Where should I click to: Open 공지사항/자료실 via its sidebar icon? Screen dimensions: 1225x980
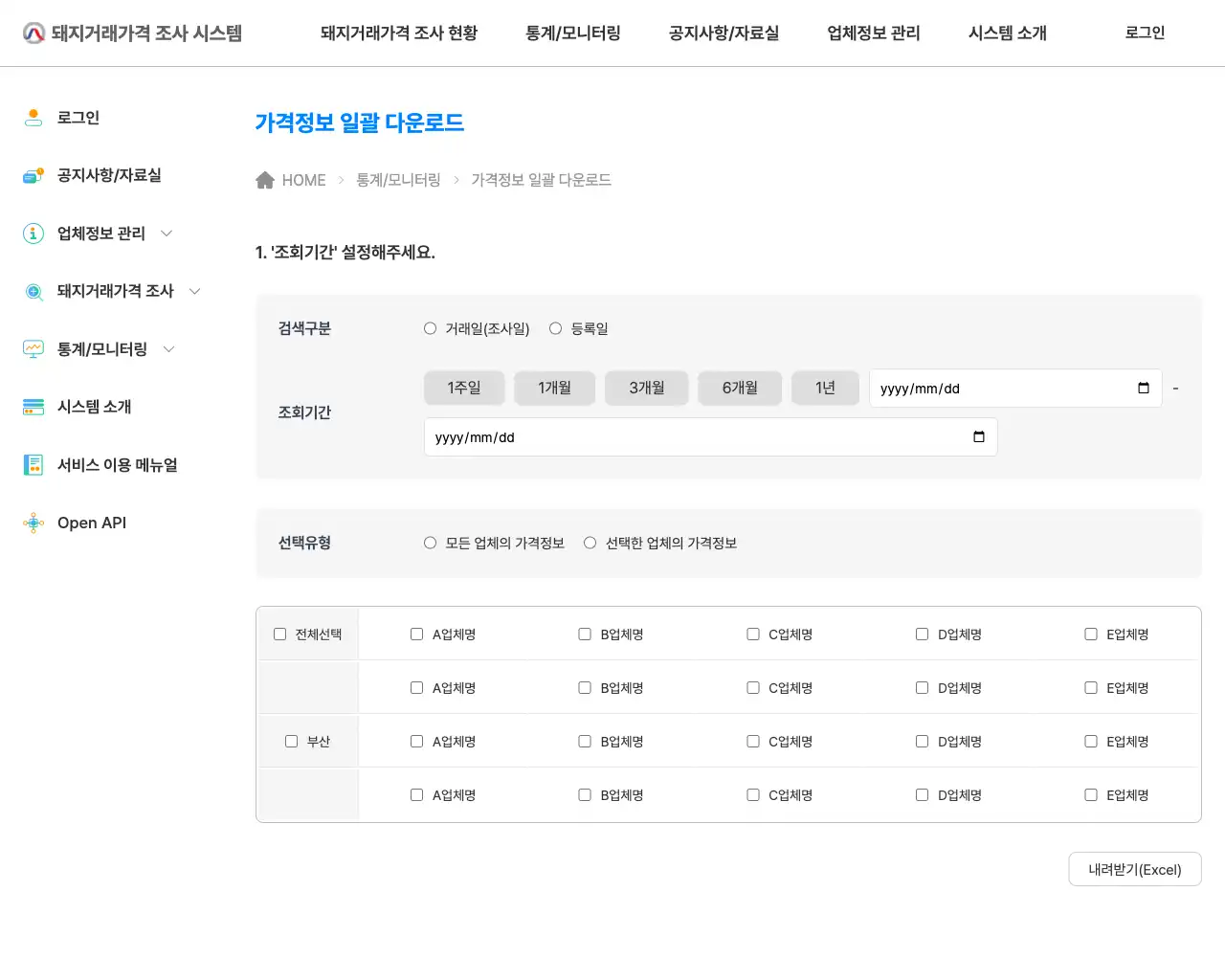(33, 175)
